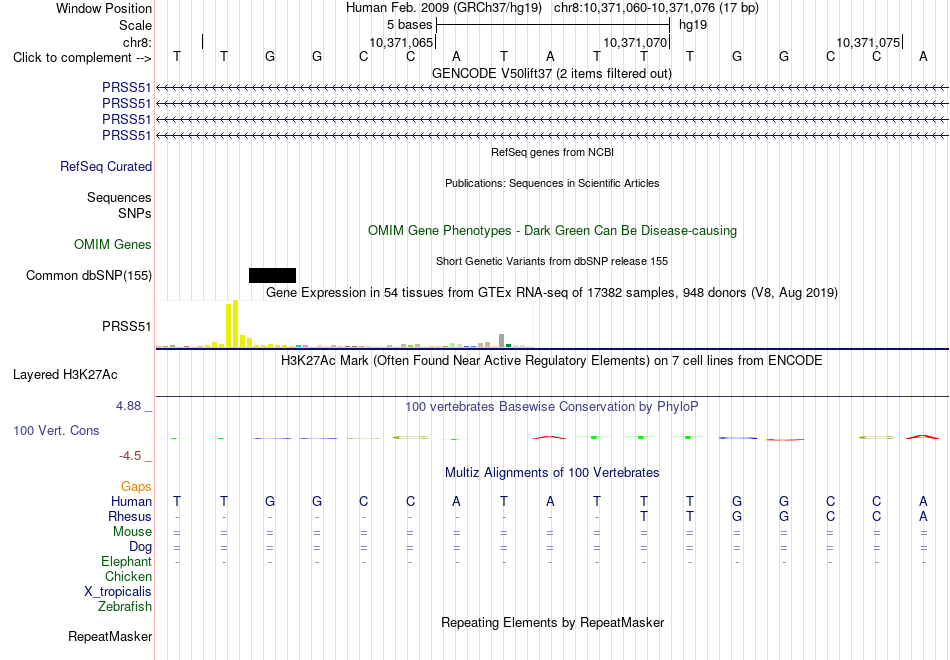Click the black Common dbSNP(155) variant block
Viewport: 950px width, 660px height.
point(272,276)
